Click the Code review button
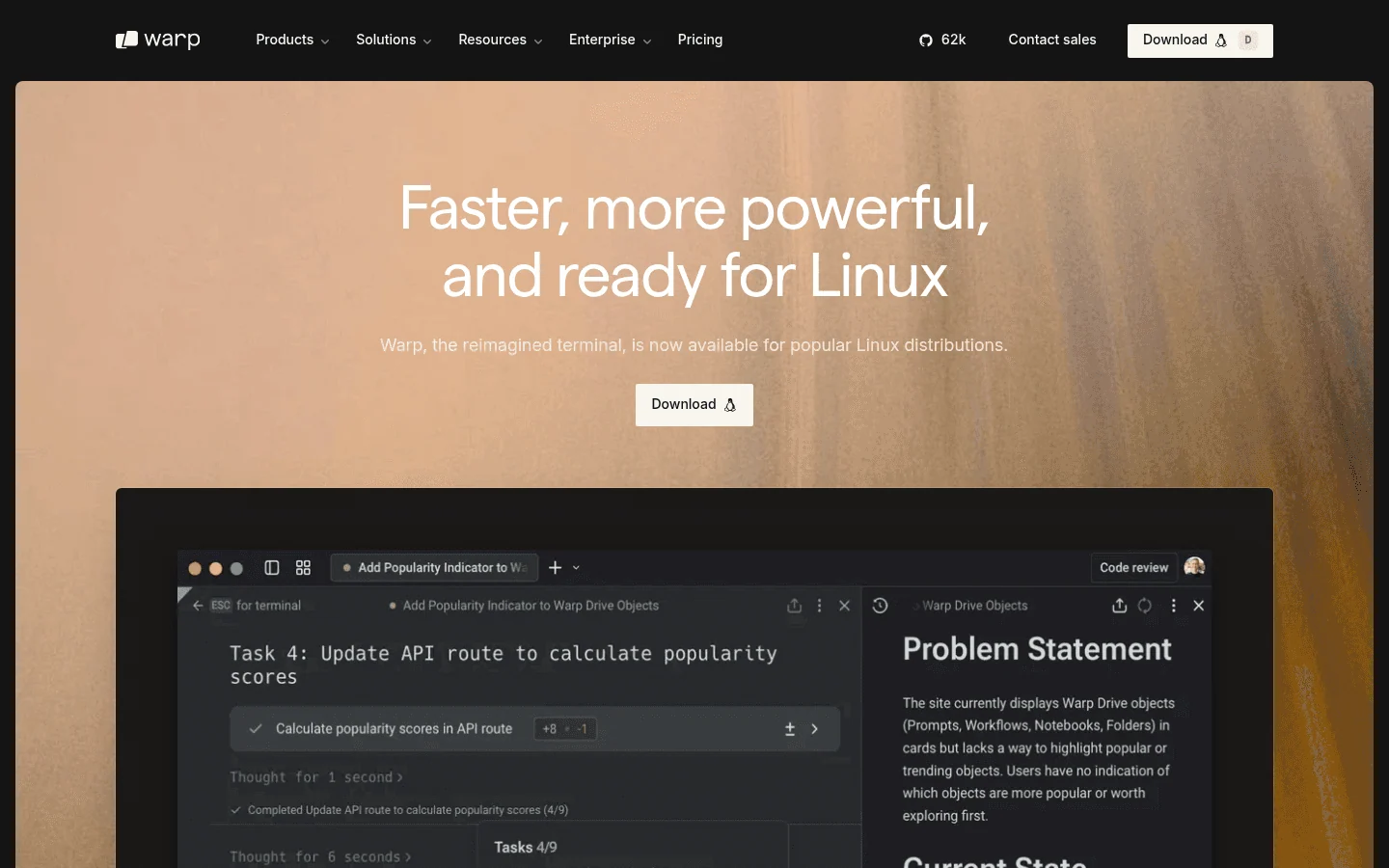This screenshot has width=1389, height=868. (1134, 568)
